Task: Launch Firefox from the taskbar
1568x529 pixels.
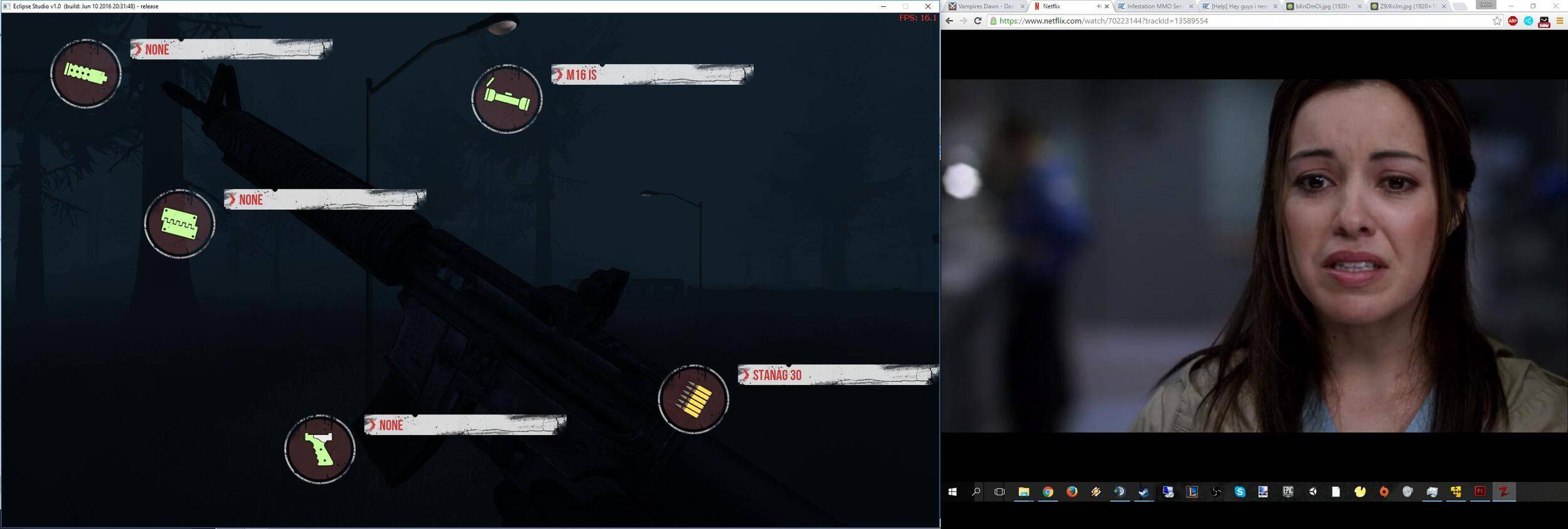Action: 1072,492
